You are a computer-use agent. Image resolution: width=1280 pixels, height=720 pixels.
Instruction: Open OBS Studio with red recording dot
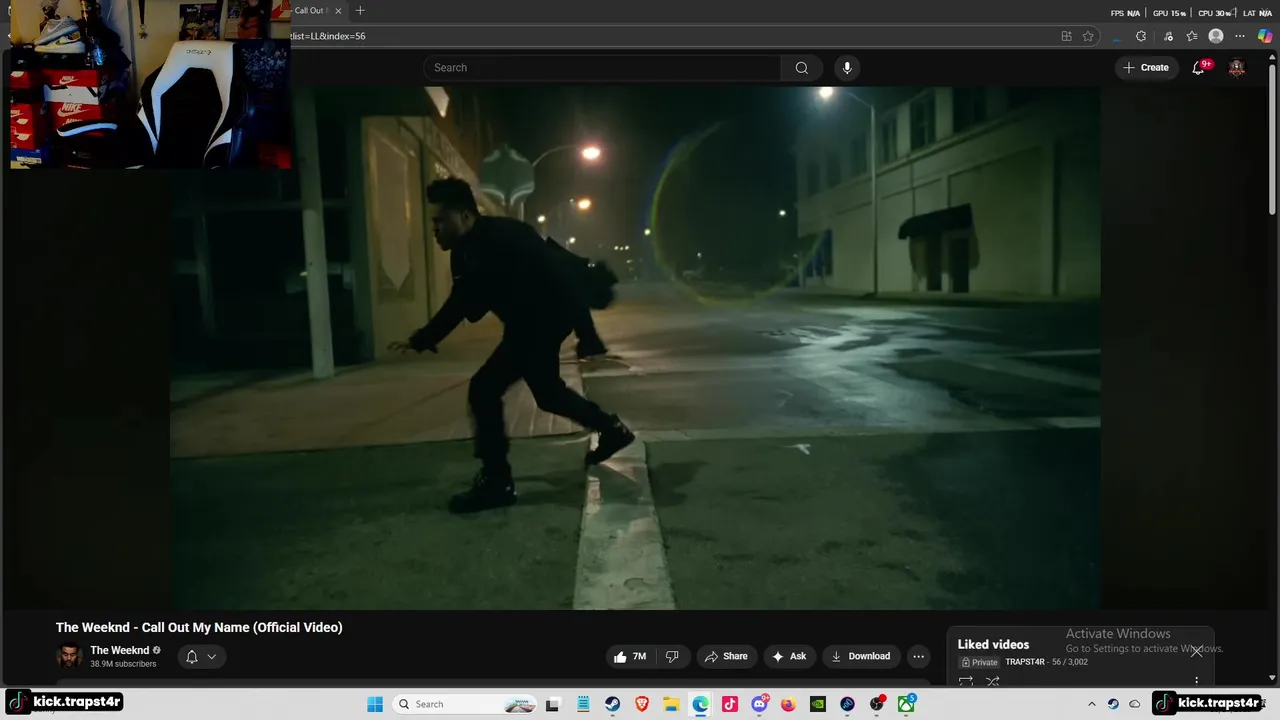click(877, 704)
